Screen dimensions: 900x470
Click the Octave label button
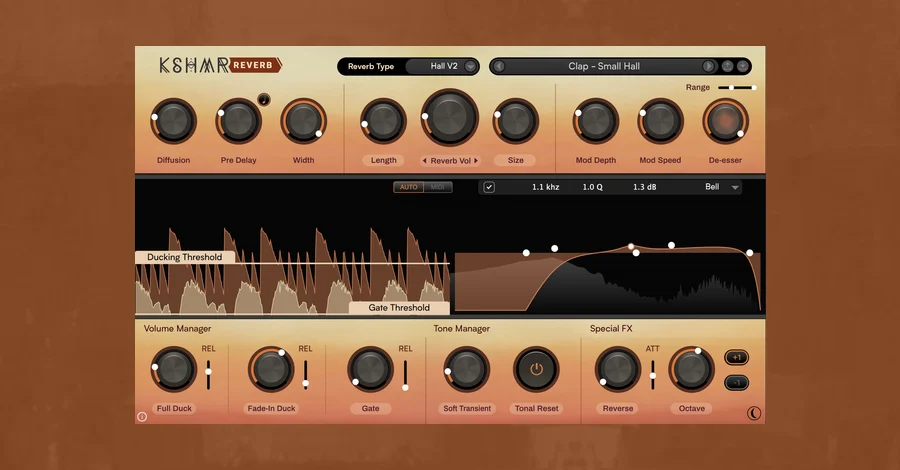coord(692,409)
